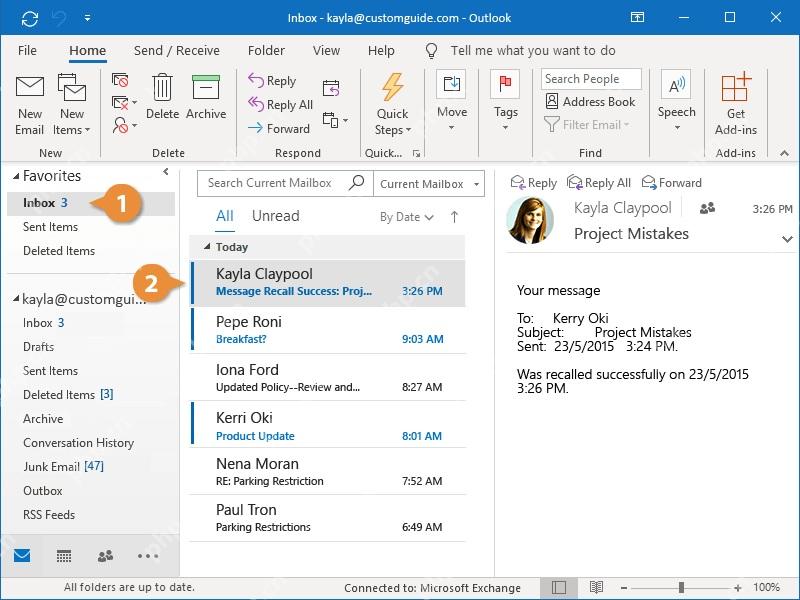The height and width of the screenshot is (600, 800).
Task: Switch to the Folder tab
Action: [x=266, y=51]
